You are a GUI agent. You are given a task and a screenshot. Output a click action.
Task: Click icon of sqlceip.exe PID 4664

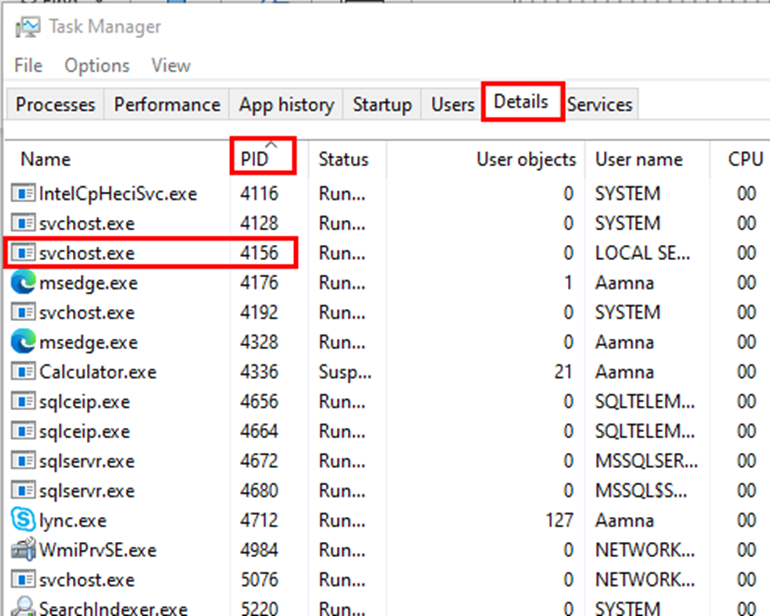click(x=23, y=431)
